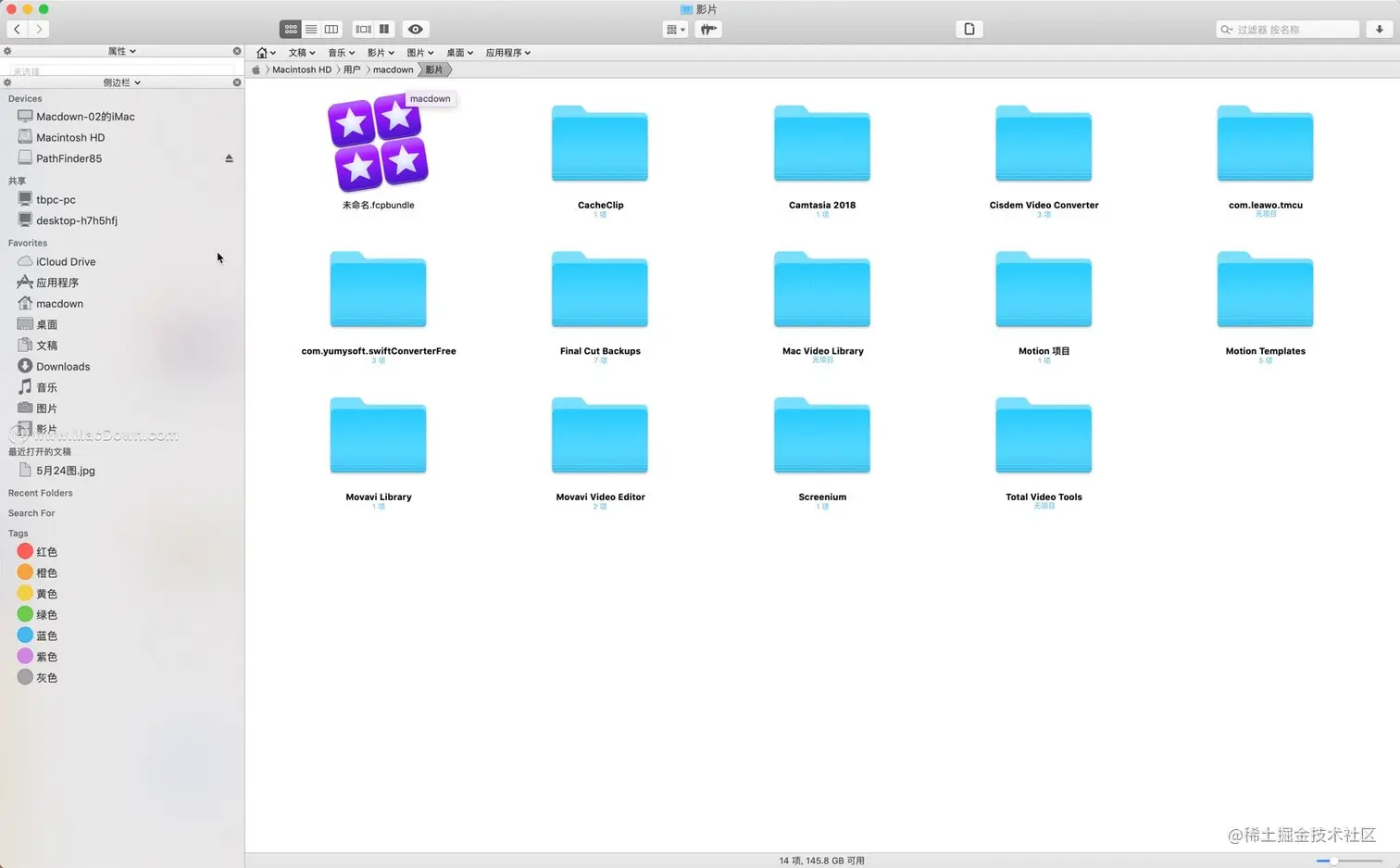Open macdown home folder in sidebar

tap(59, 304)
